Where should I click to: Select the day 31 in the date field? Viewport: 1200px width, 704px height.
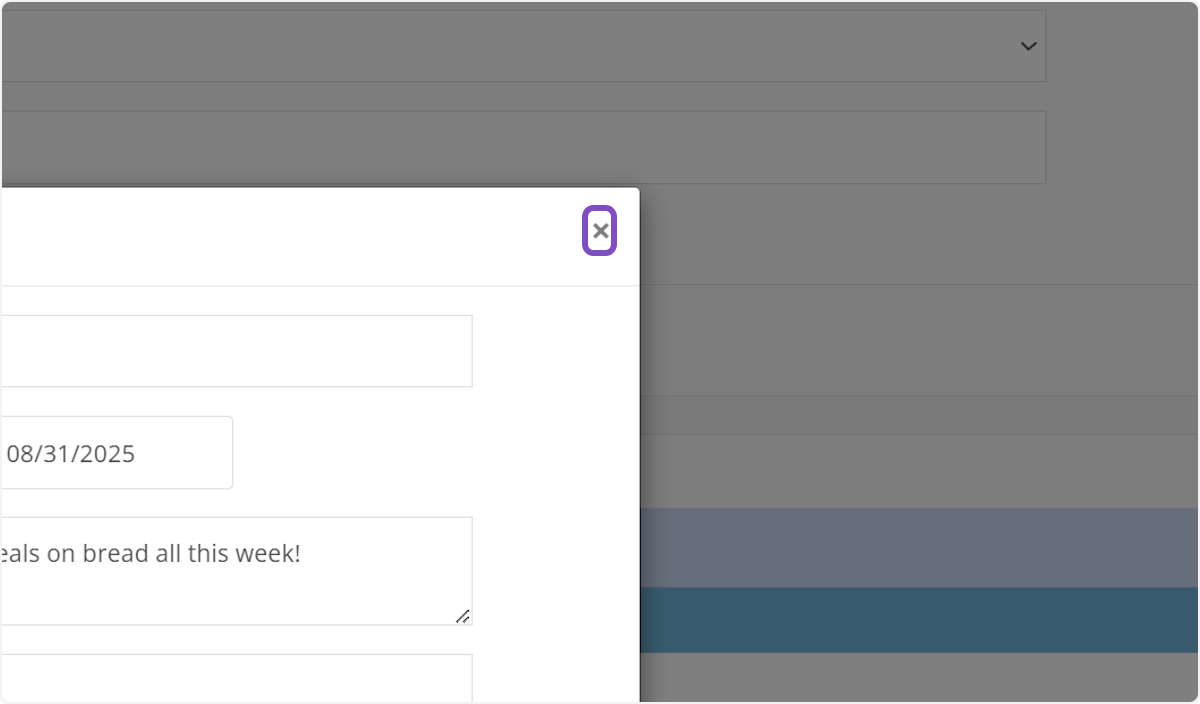click(x=54, y=454)
